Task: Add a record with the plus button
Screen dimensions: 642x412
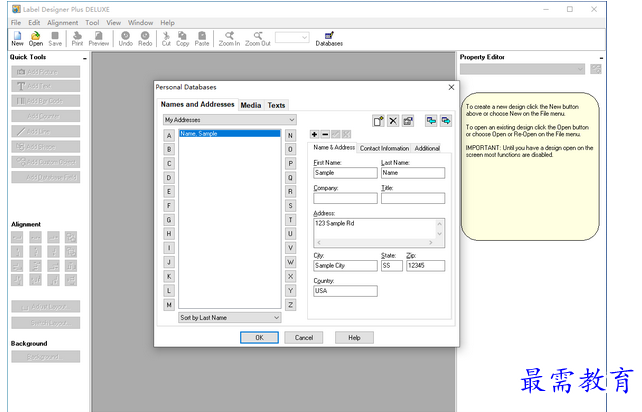Action: 314,134
